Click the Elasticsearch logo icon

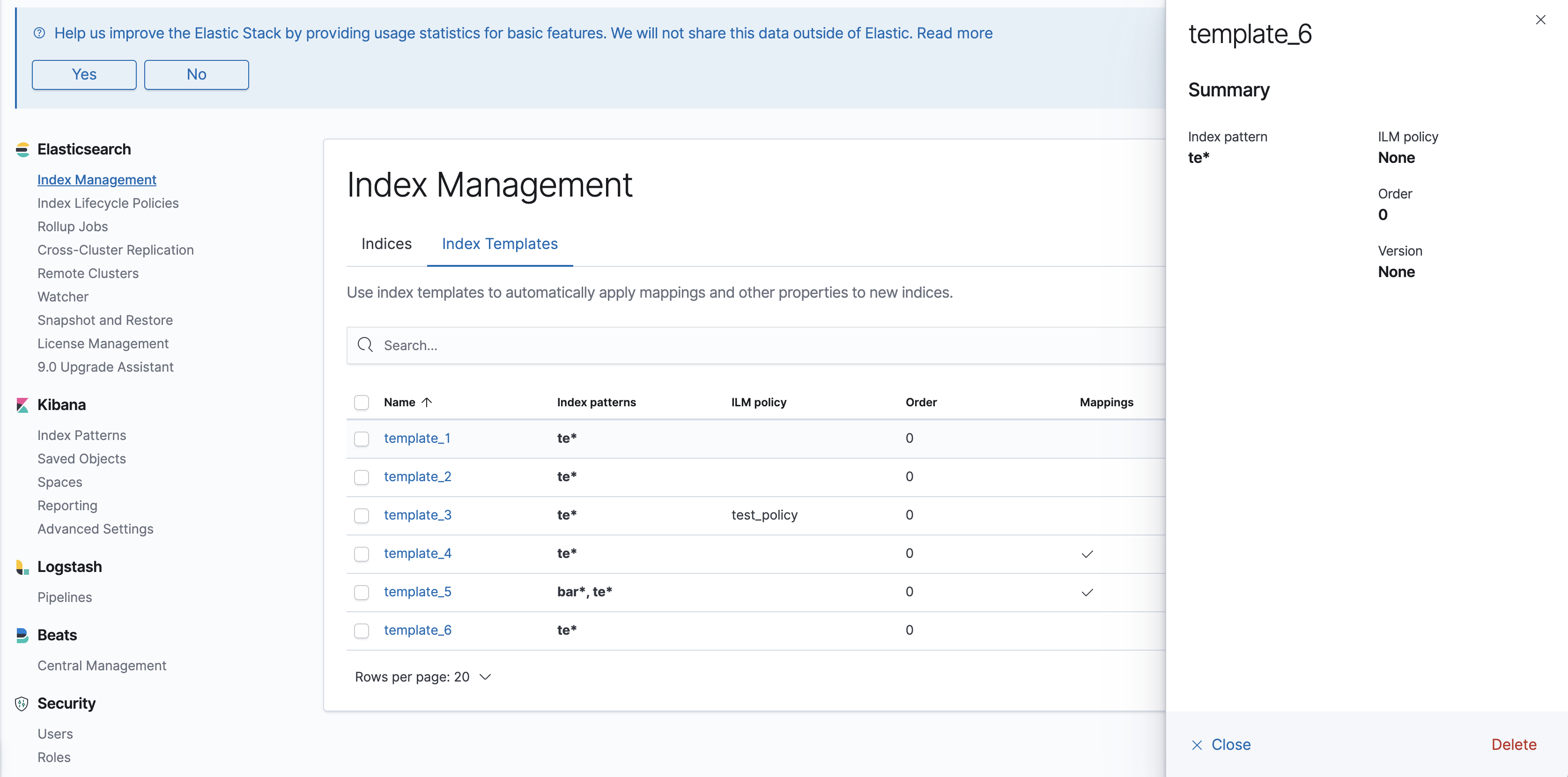22,150
